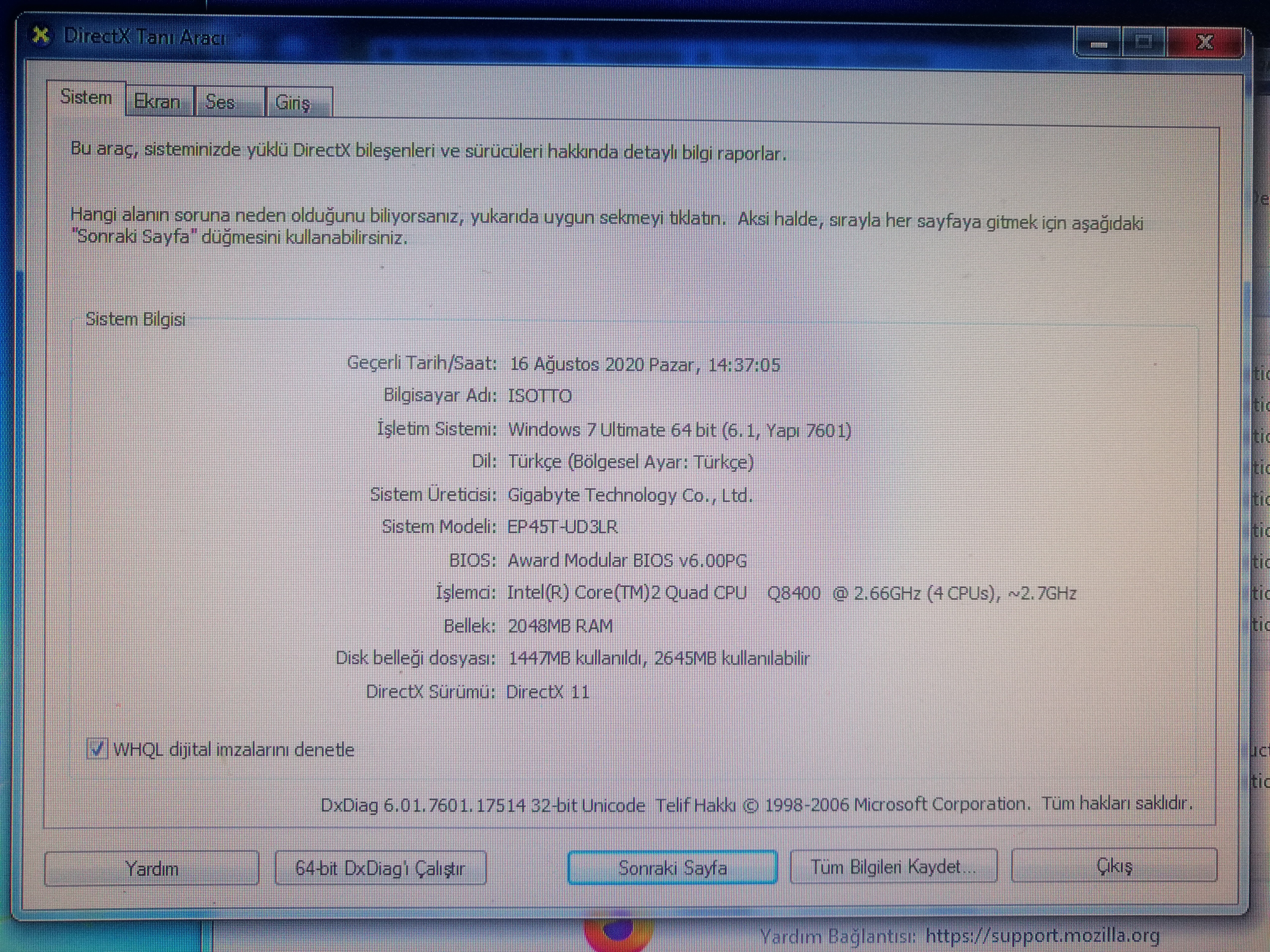Viewport: 1270px width, 952px height.
Task: Click the Sistem Üreticisi label
Action: click(x=434, y=494)
